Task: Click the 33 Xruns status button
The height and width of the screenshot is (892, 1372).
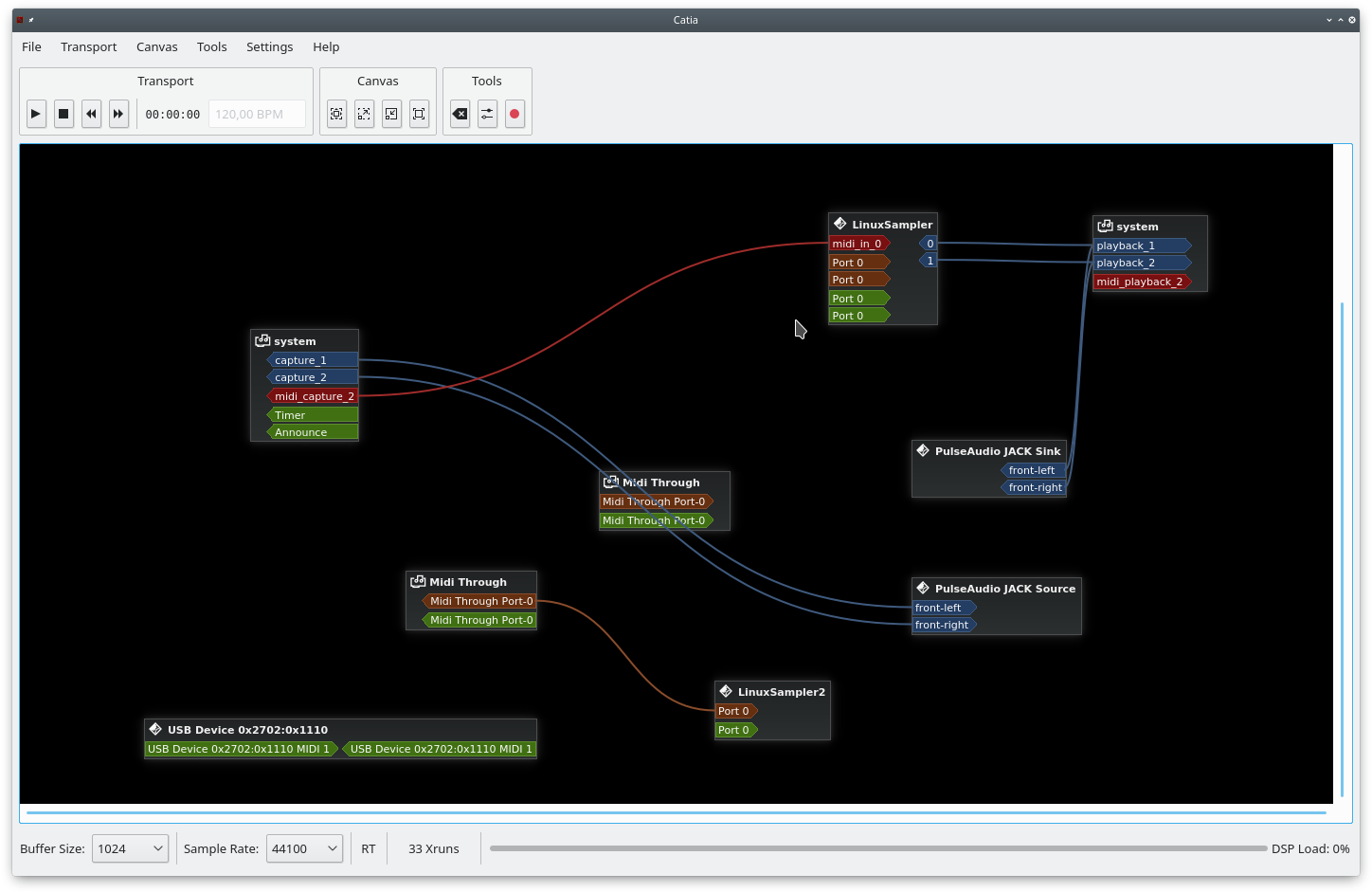Action: [x=434, y=848]
